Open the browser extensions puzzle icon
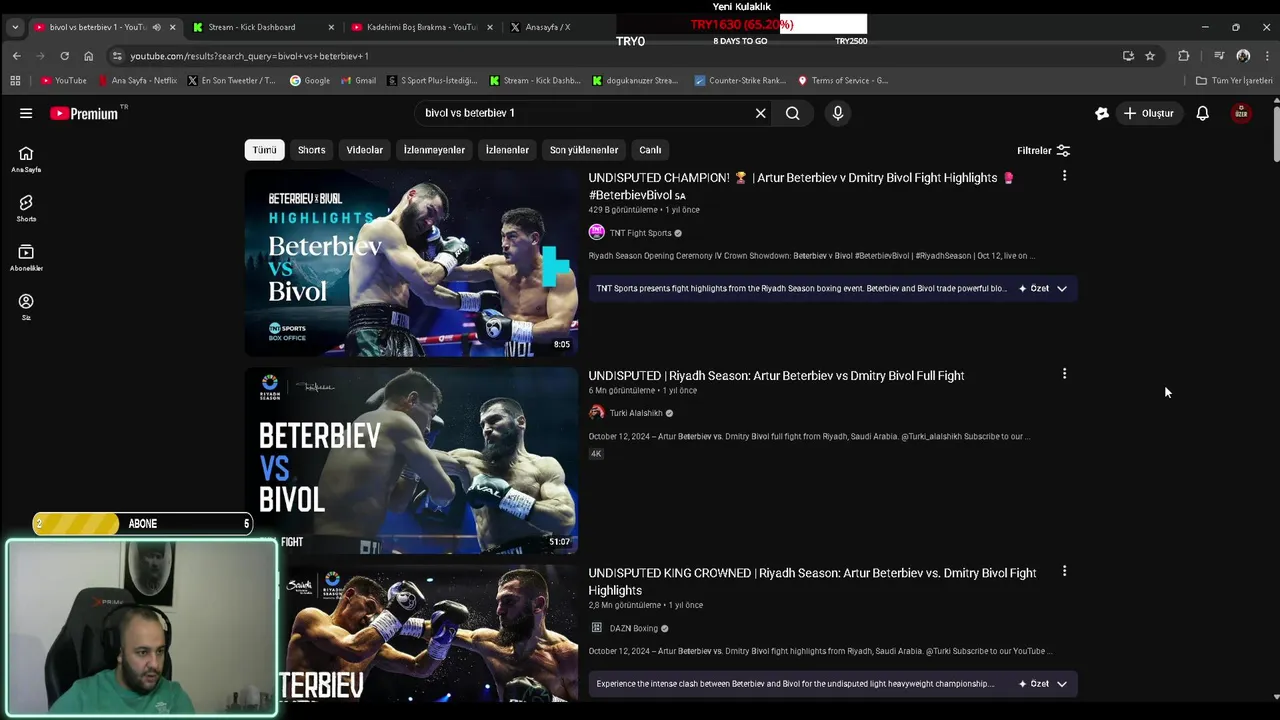The image size is (1280, 720). 1184,56
